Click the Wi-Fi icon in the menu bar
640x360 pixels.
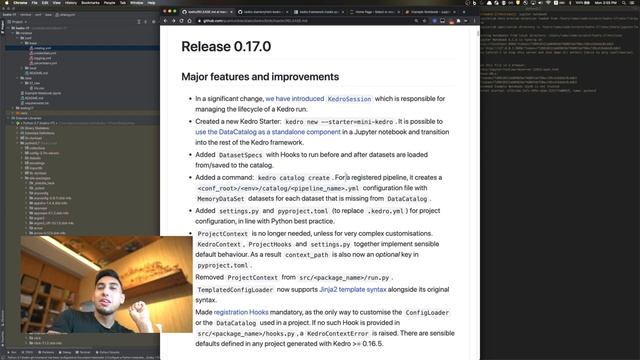click(548, 3)
